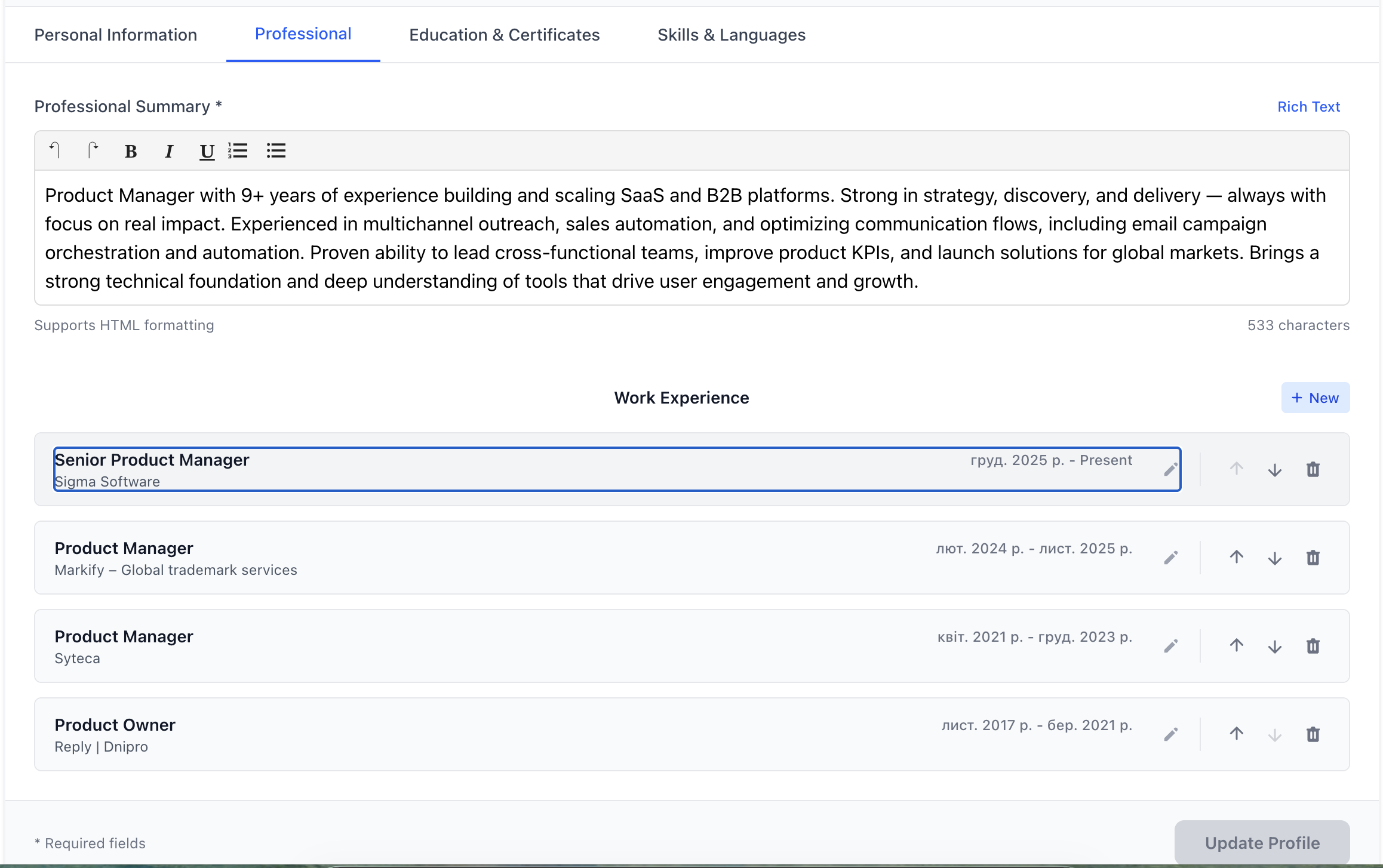
Task: Switch to Education & Certificates tab
Action: (505, 35)
